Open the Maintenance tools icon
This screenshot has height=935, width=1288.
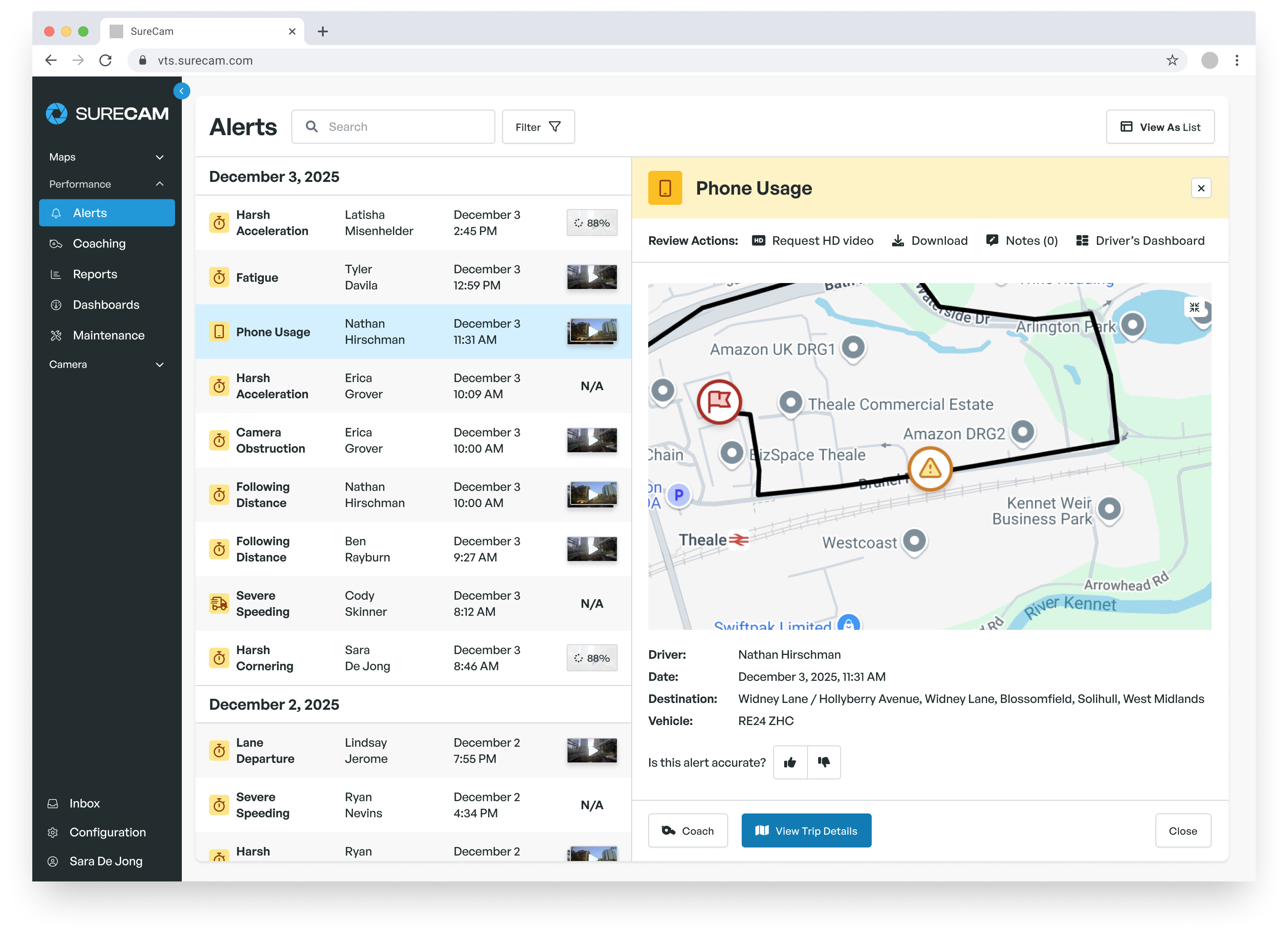click(x=56, y=335)
